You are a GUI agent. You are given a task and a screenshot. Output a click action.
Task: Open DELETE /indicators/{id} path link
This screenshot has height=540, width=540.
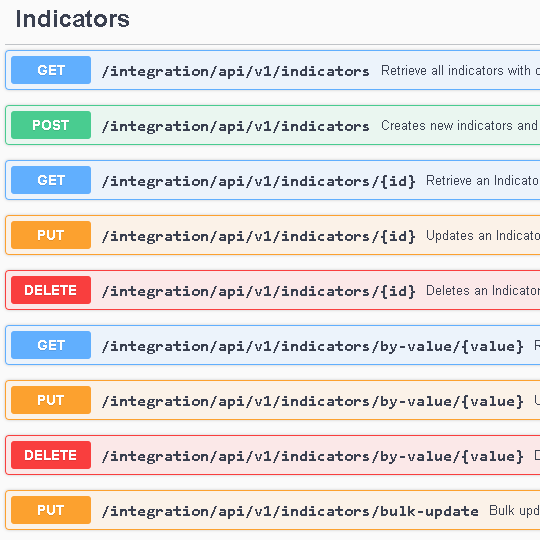[x=258, y=291]
